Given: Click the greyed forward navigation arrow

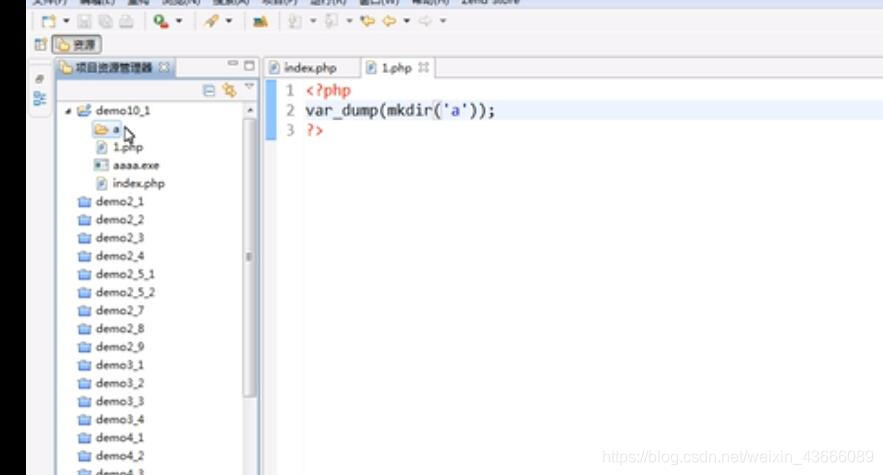Looking at the screenshot, I should pyautogui.click(x=425, y=21).
